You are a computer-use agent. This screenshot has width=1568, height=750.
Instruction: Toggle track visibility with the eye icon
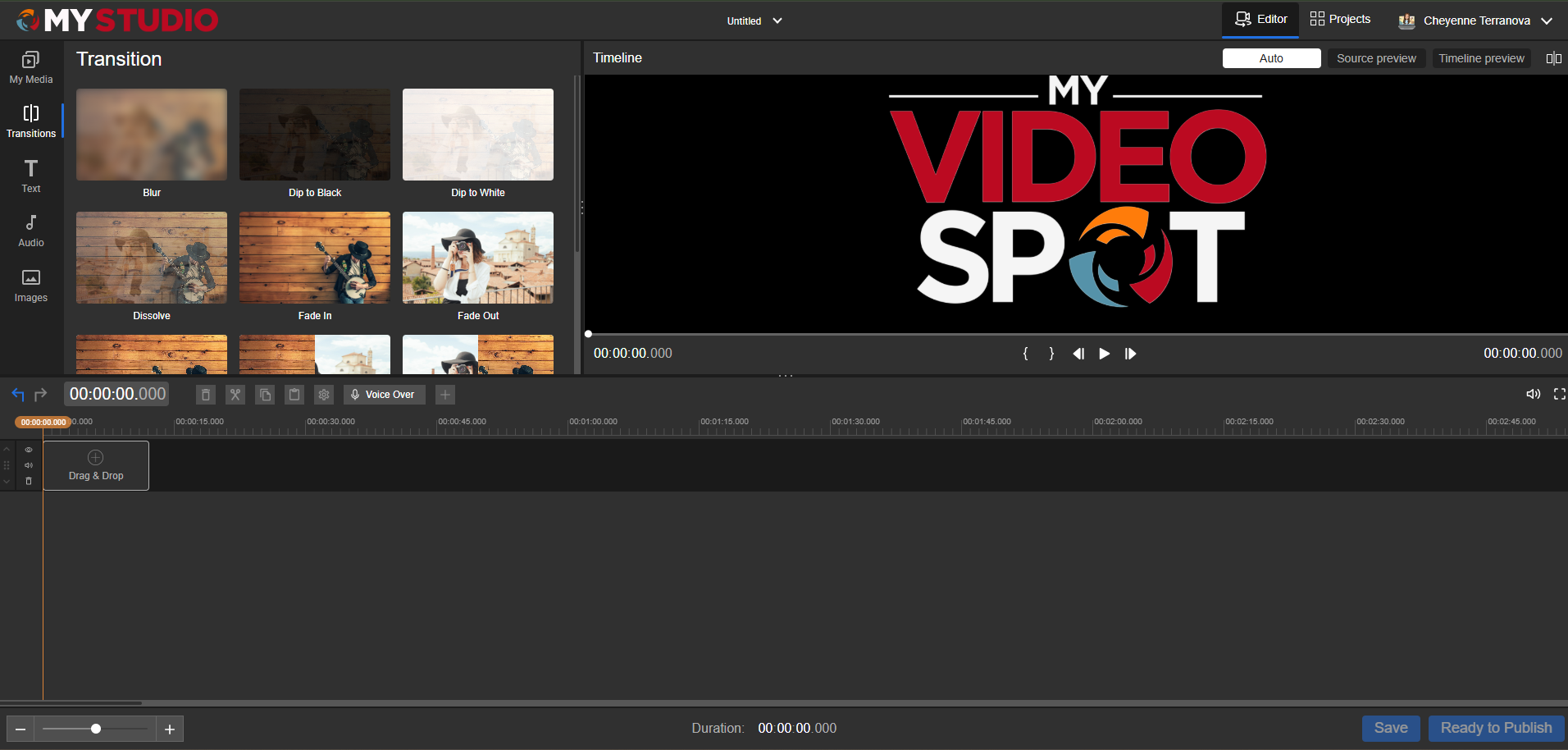pyautogui.click(x=29, y=450)
